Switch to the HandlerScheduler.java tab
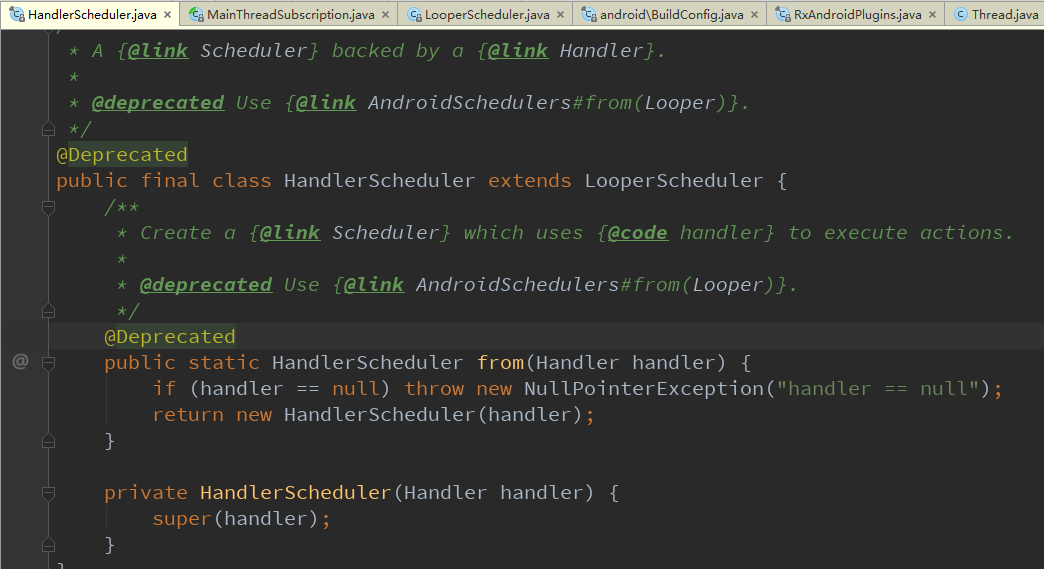Viewport: 1044px width, 569px height. click(x=90, y=14)
